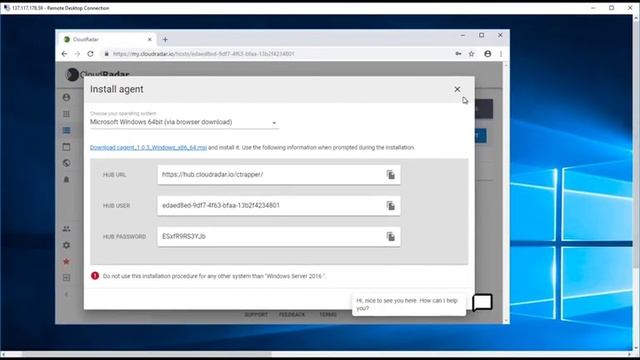Click the HUB USER text field

(x=279, y=206)
